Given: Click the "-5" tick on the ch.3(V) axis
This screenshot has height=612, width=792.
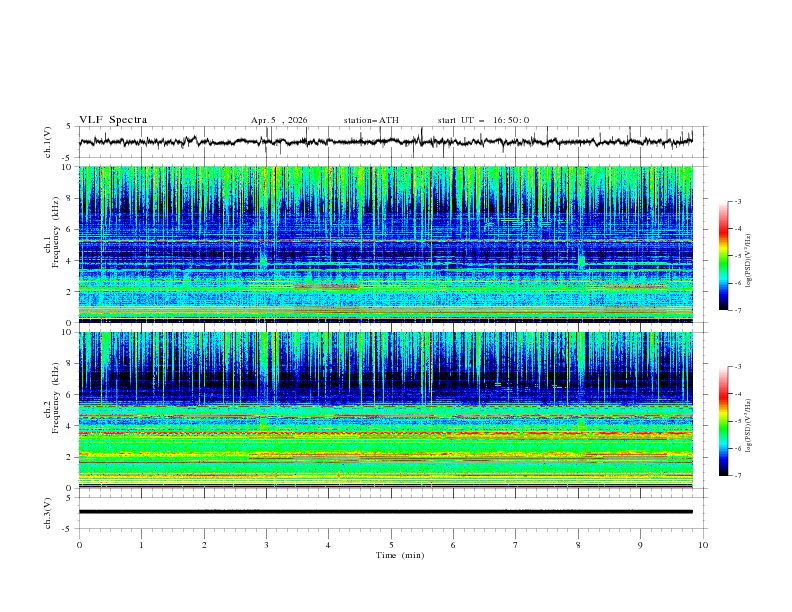Looking at the screenshot, I should point(68,529).
